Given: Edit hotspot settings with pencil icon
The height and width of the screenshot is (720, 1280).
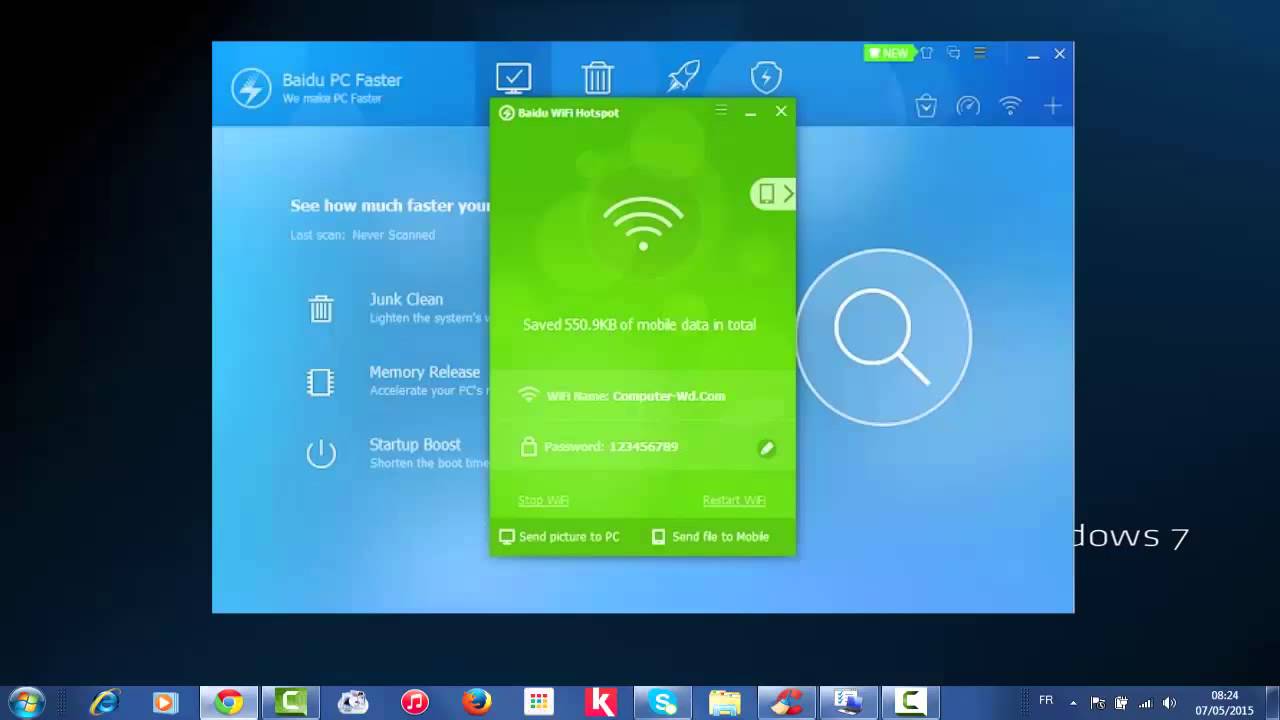Looking at the screenshot, I should coord(766,449).
